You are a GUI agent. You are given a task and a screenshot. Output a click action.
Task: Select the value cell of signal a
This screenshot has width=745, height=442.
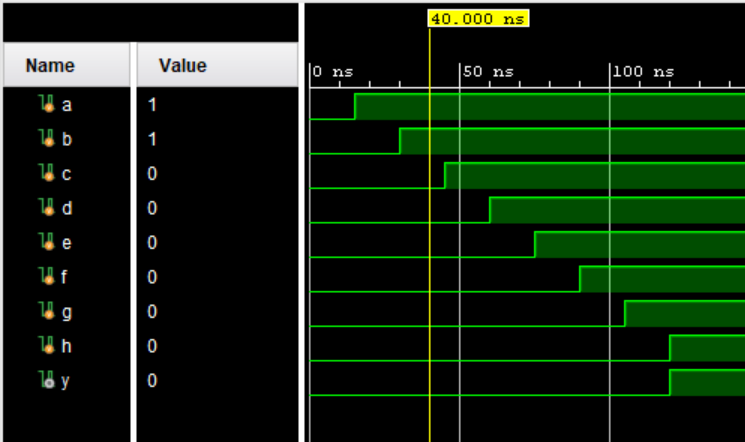[153, 104]
